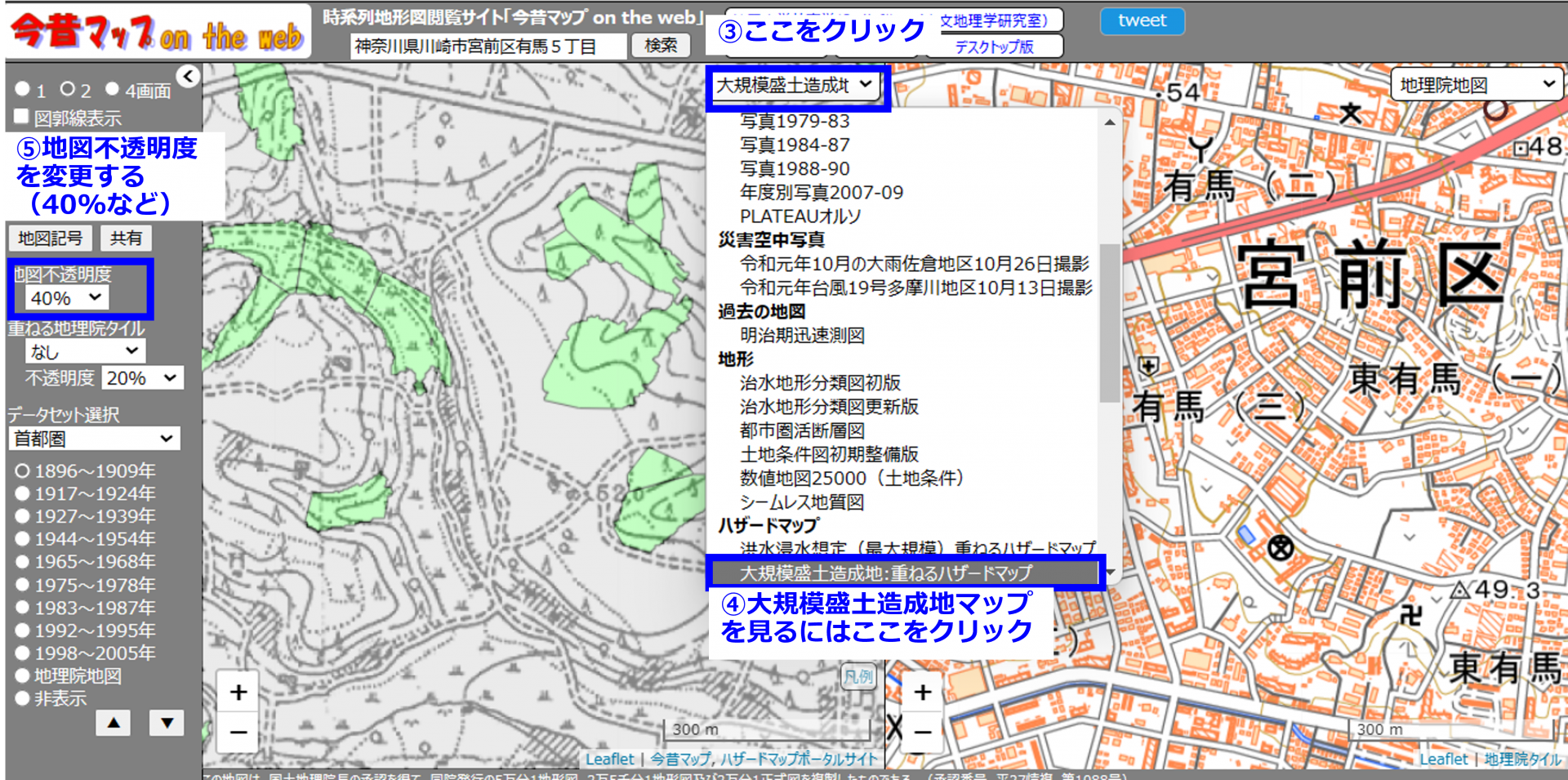The image size is (1568, 780).
Task: Open 地理院タイル attribution link
Action: coord(1522,759)
